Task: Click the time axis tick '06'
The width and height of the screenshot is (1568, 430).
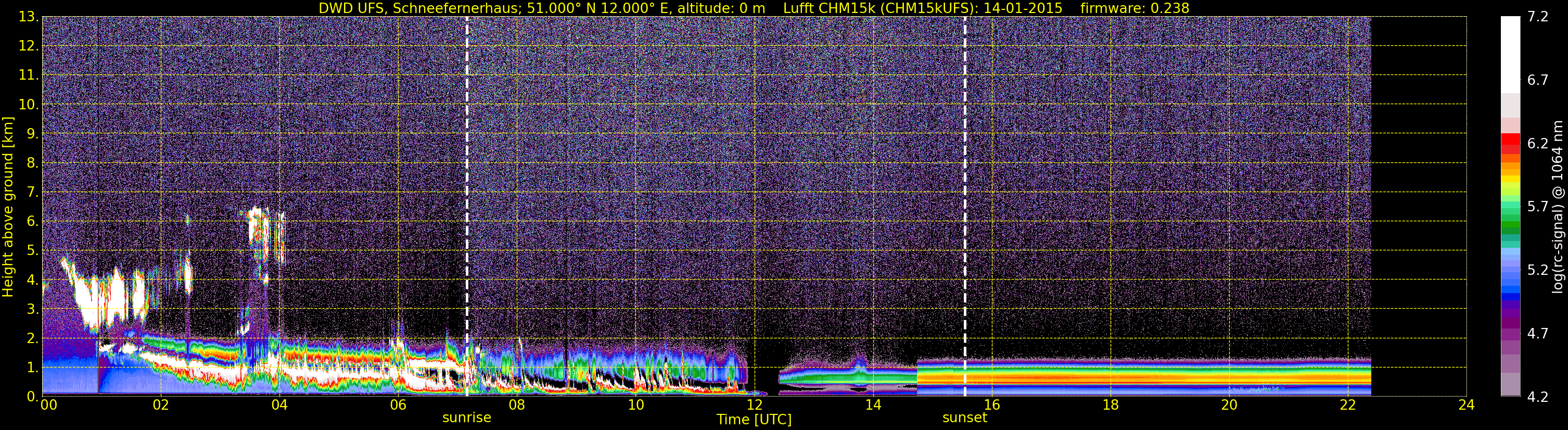Action: click(x=398, y=406)
